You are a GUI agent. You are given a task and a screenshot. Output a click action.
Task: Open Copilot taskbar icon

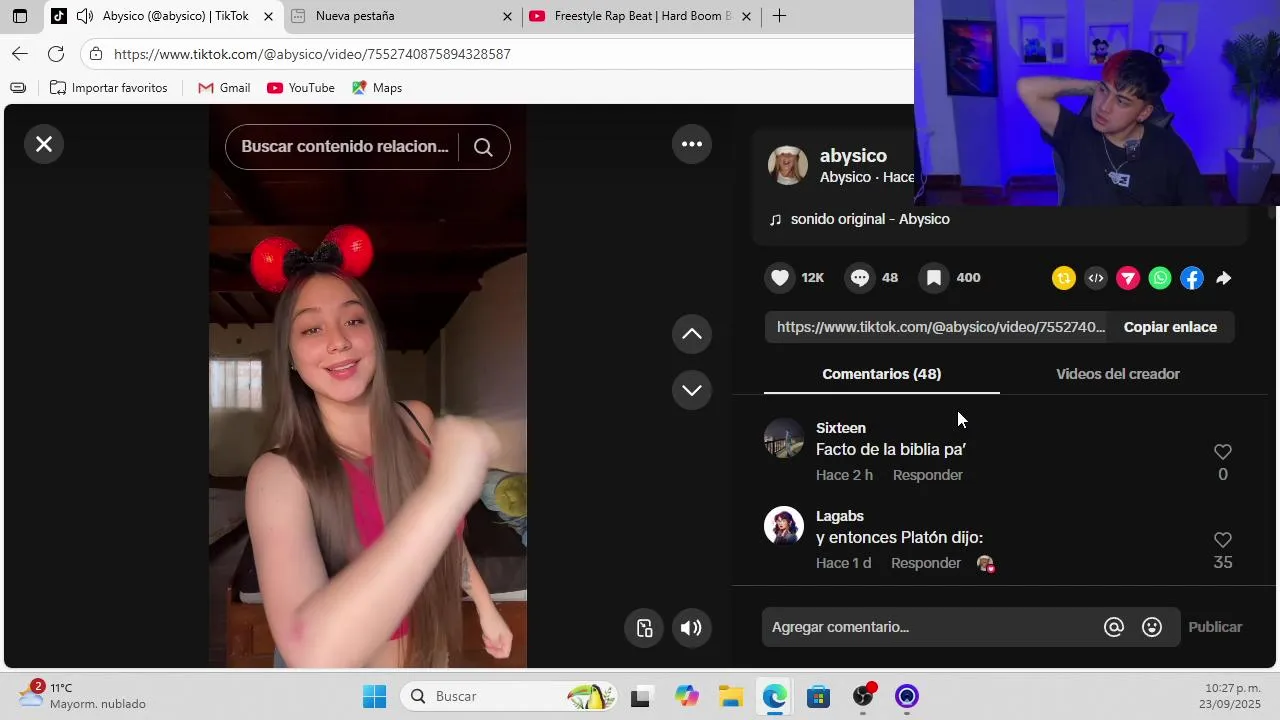[x=686, y=696]
